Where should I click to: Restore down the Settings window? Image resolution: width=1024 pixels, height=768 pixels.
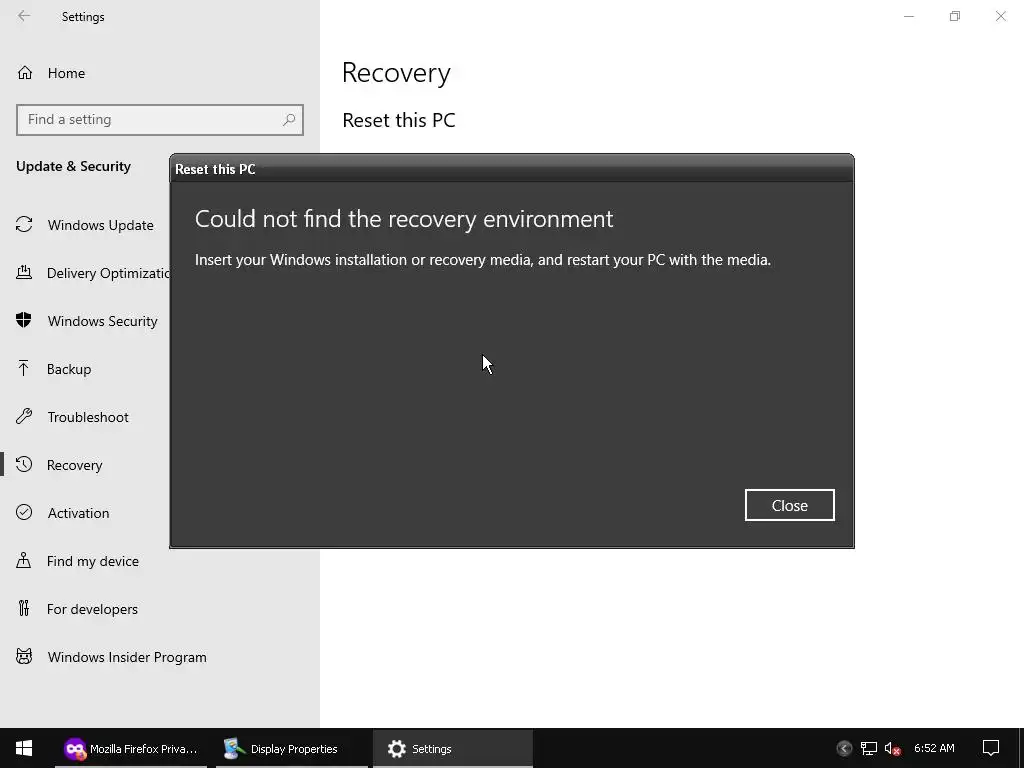click(x=955, y=16)
